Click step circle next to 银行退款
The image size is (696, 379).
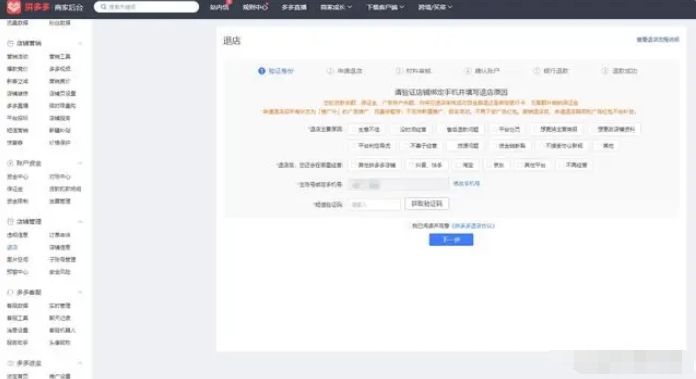(536, 71)
